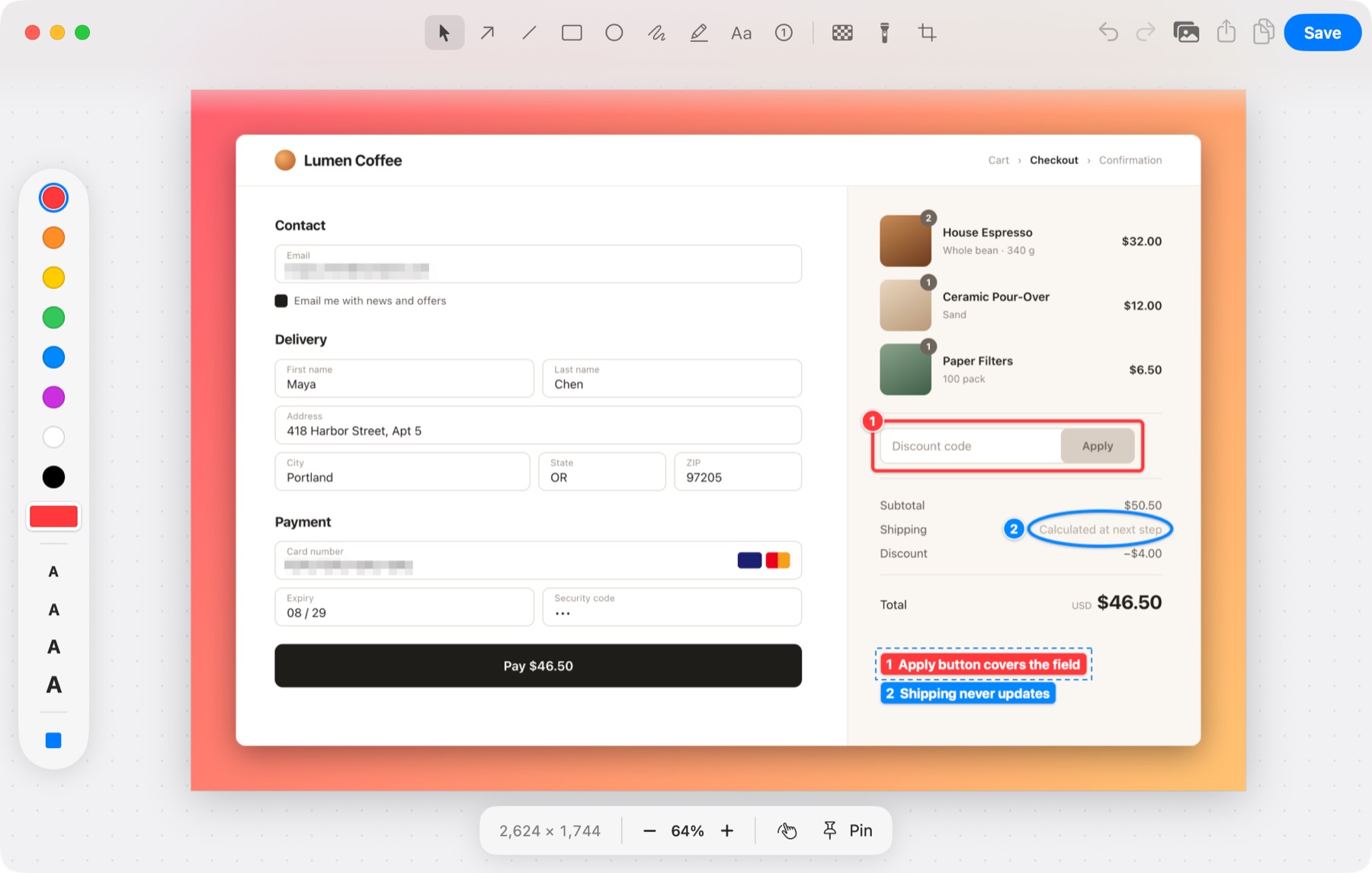
Task: Select the arrow annotation tool
Action: click(487, 33)
